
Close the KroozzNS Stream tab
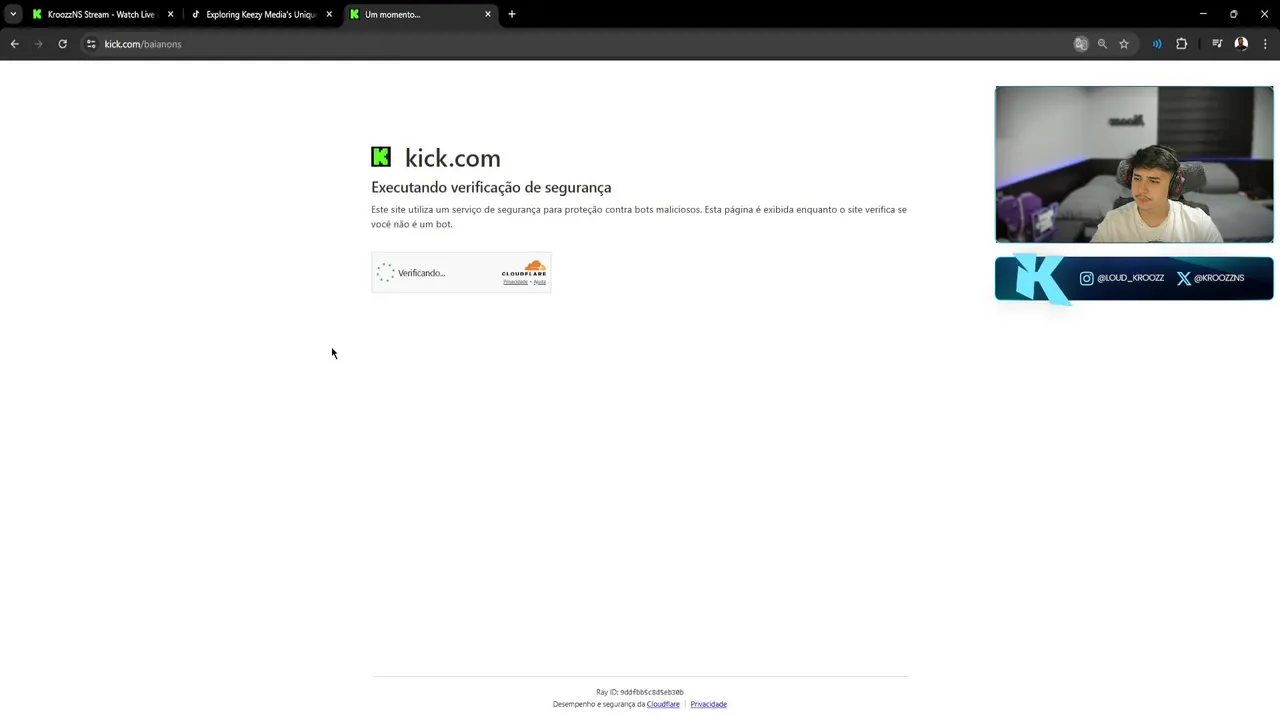click(170, 14)
